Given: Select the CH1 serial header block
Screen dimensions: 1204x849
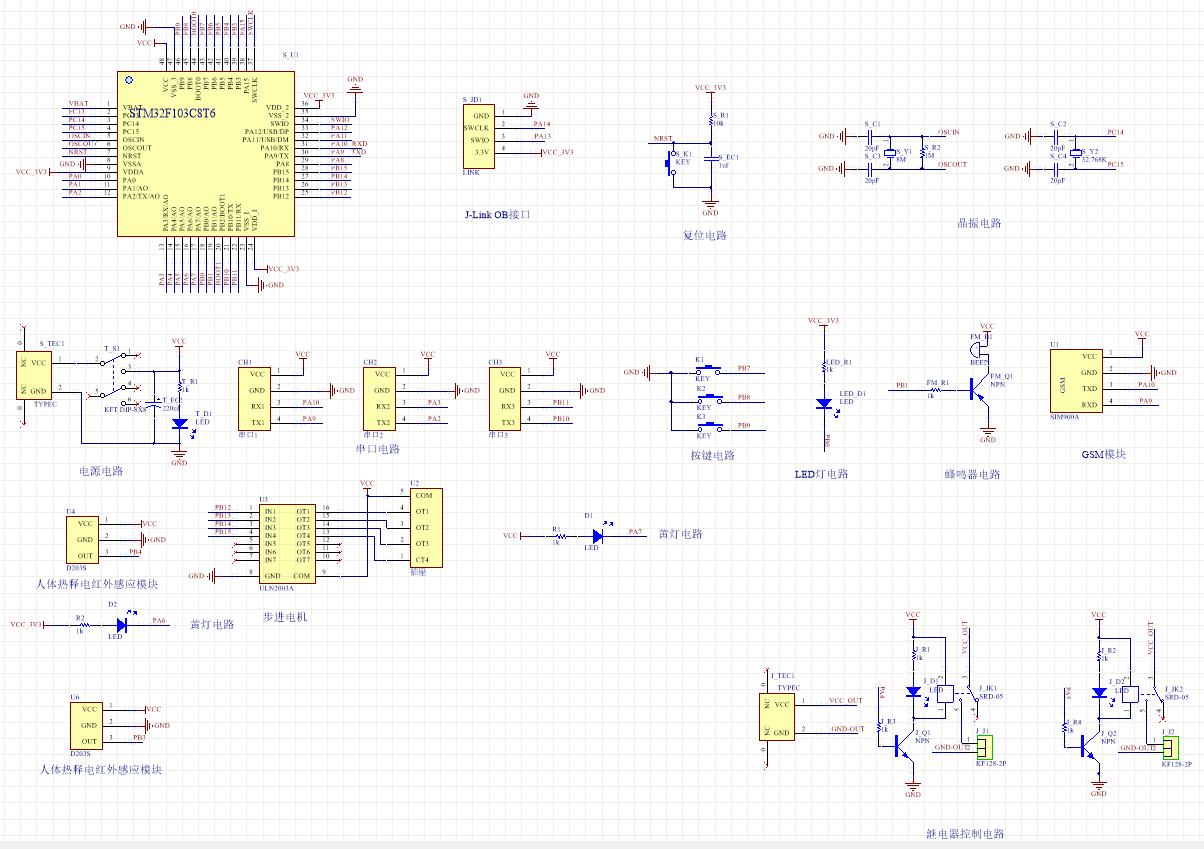Looking at the screenshot, I should [253, 398].
